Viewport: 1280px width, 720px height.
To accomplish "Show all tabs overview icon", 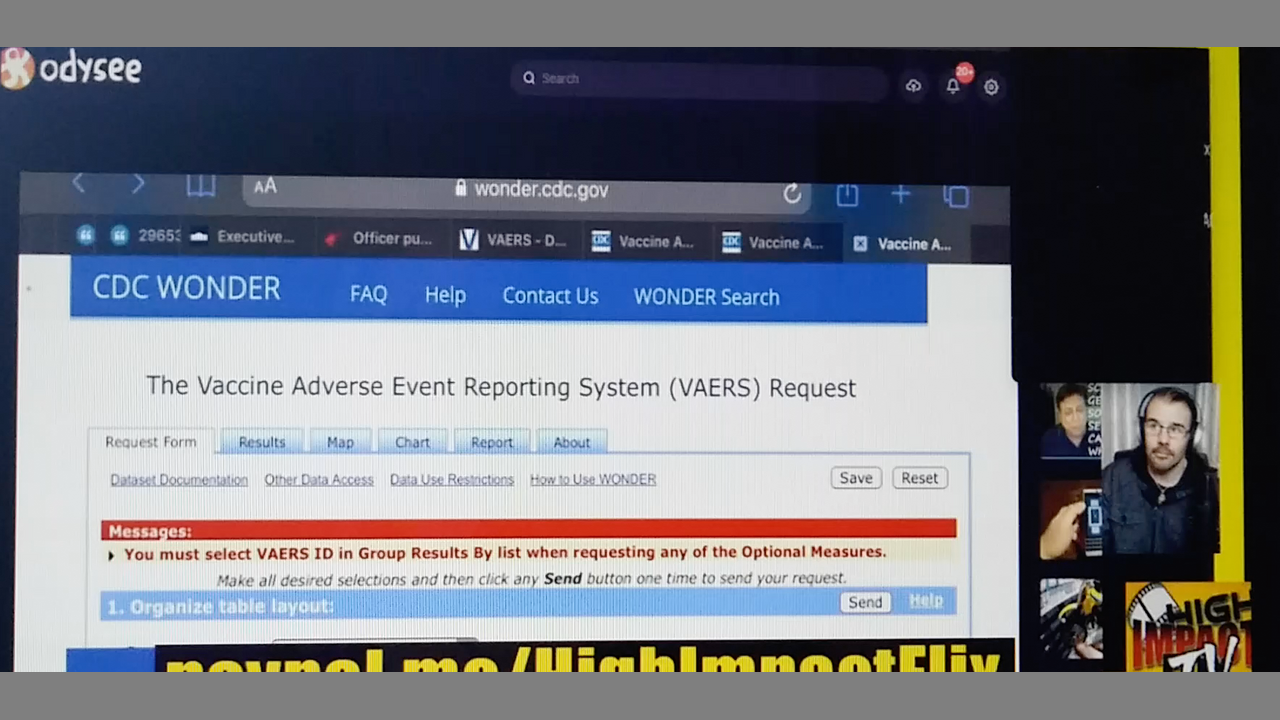I will [x=956, y=196].
